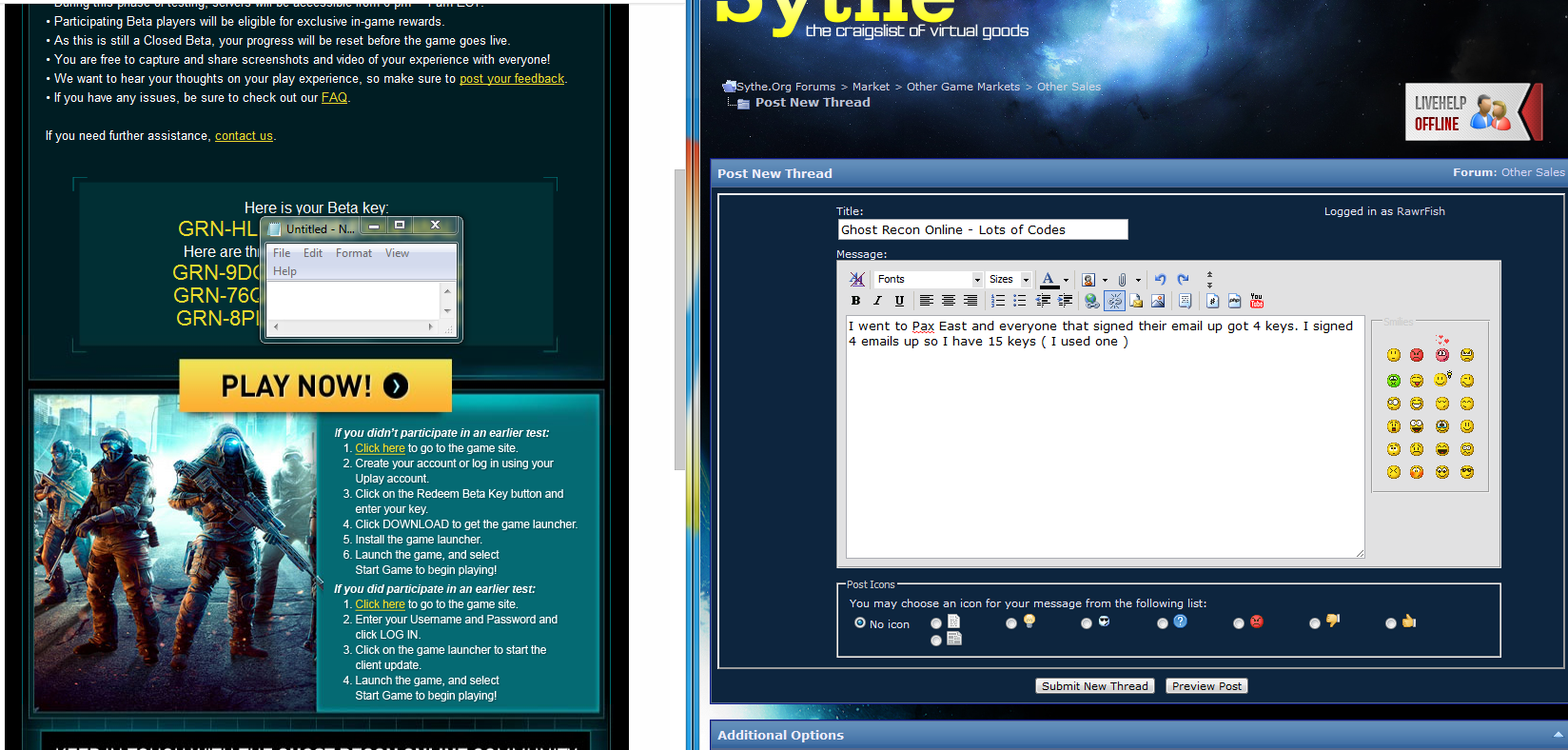Open the Format menu in Notepad
1568x750 pixels.
[x=354, y=253]
